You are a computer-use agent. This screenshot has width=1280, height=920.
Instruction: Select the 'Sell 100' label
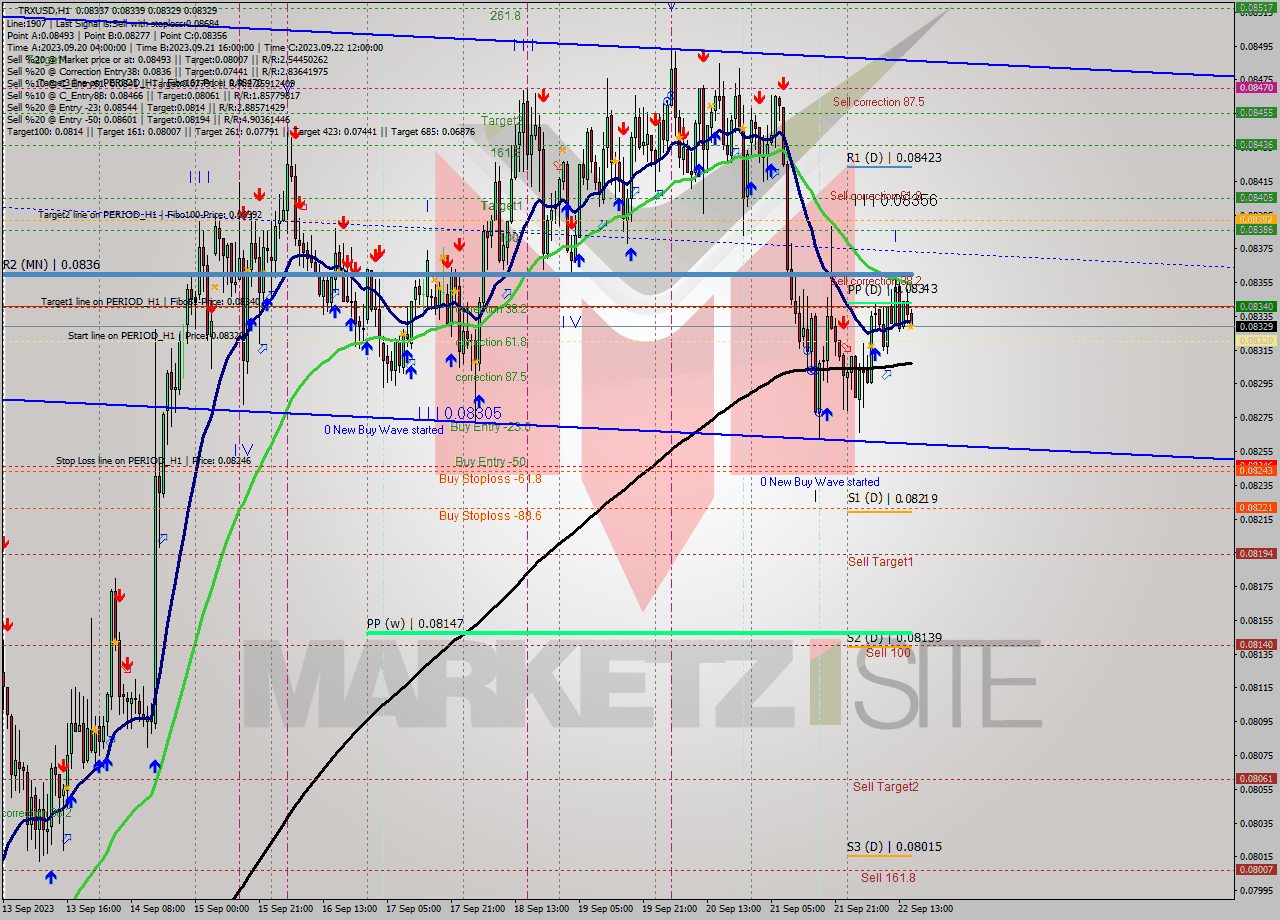click(888, 653)
